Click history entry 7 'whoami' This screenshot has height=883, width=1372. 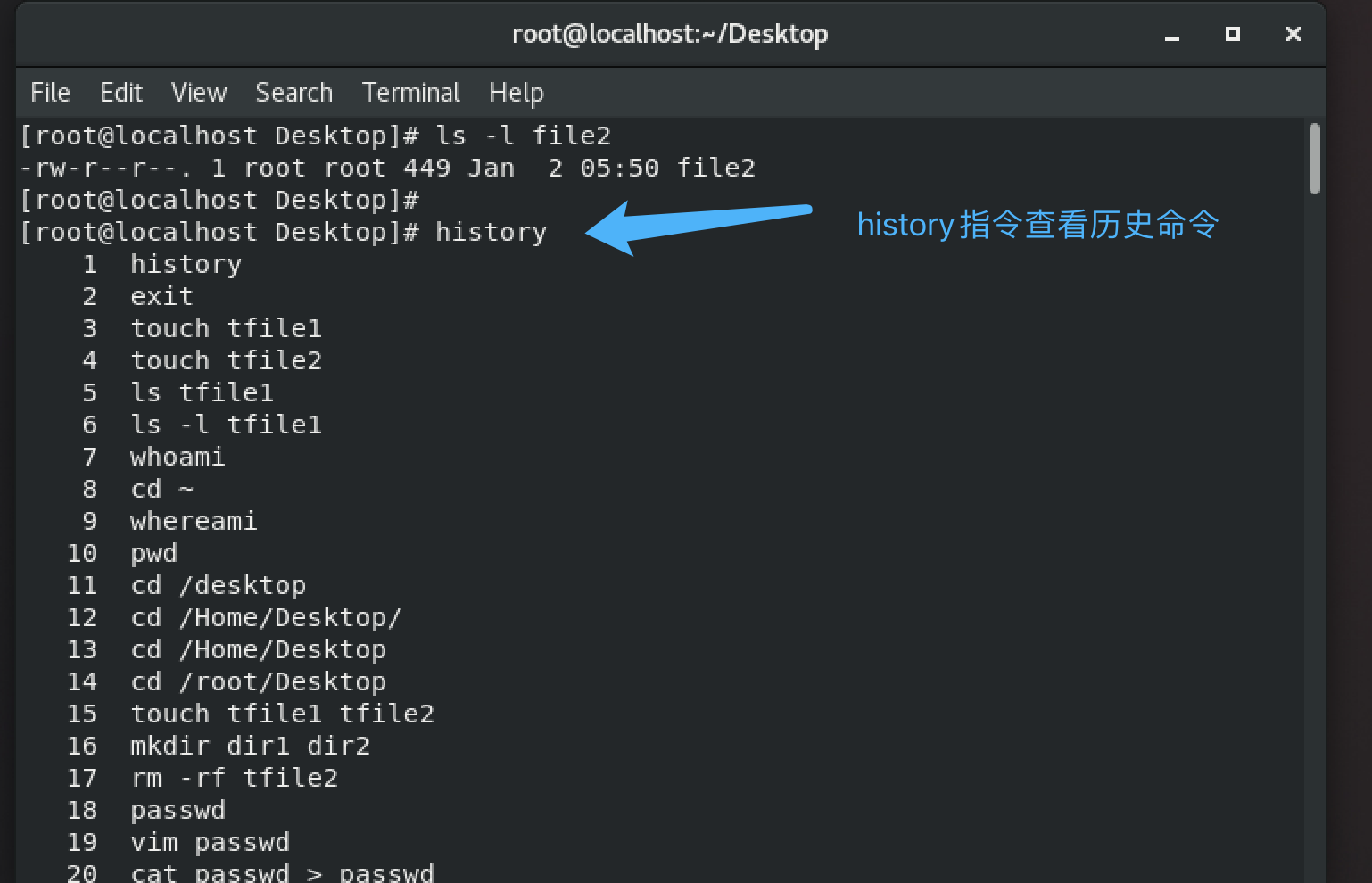pos(178,456)
